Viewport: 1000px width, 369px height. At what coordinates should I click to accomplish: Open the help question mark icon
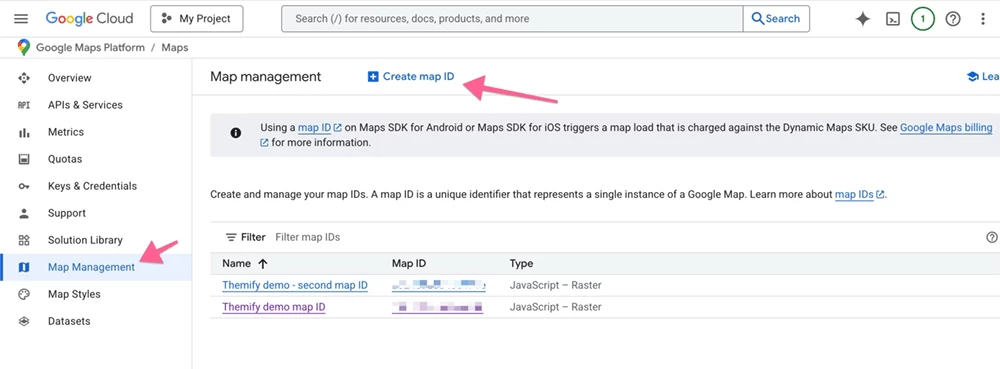coord(953,19)
